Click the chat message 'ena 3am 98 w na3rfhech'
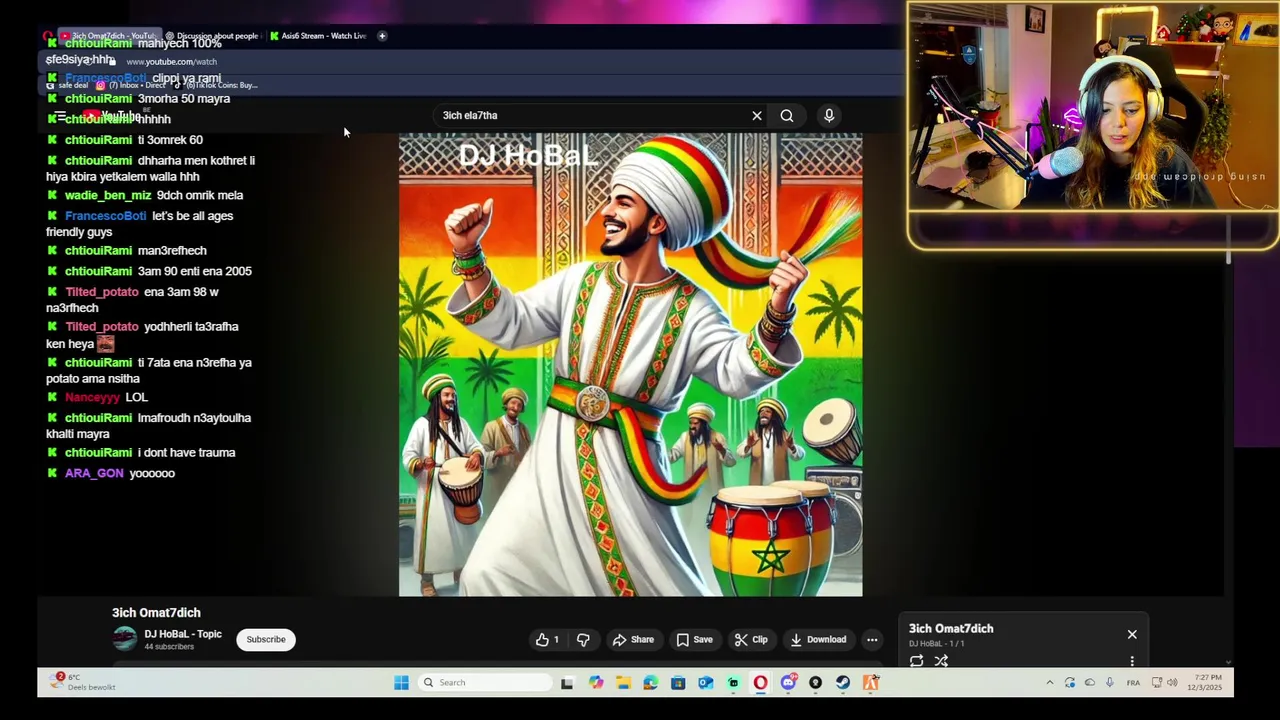 click(132, 300)
